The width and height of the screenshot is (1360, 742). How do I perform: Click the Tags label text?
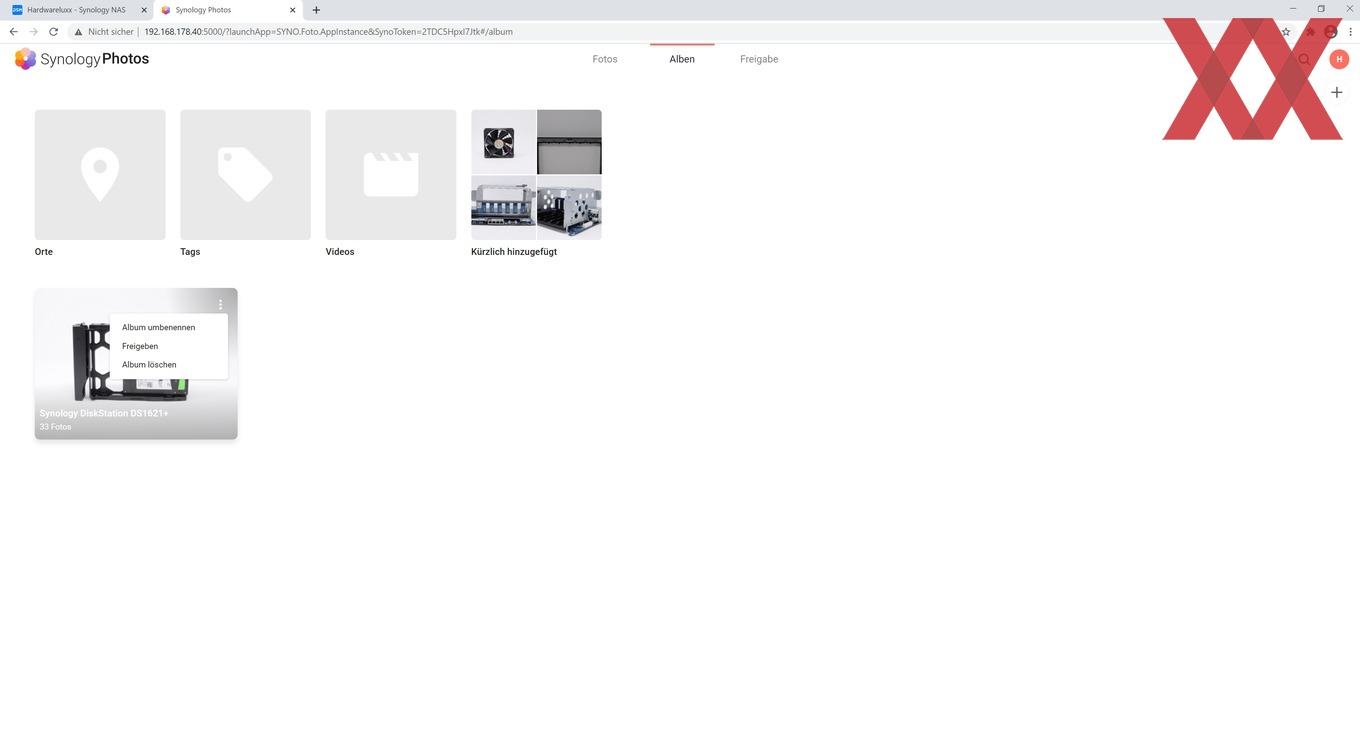pos(190,252)
